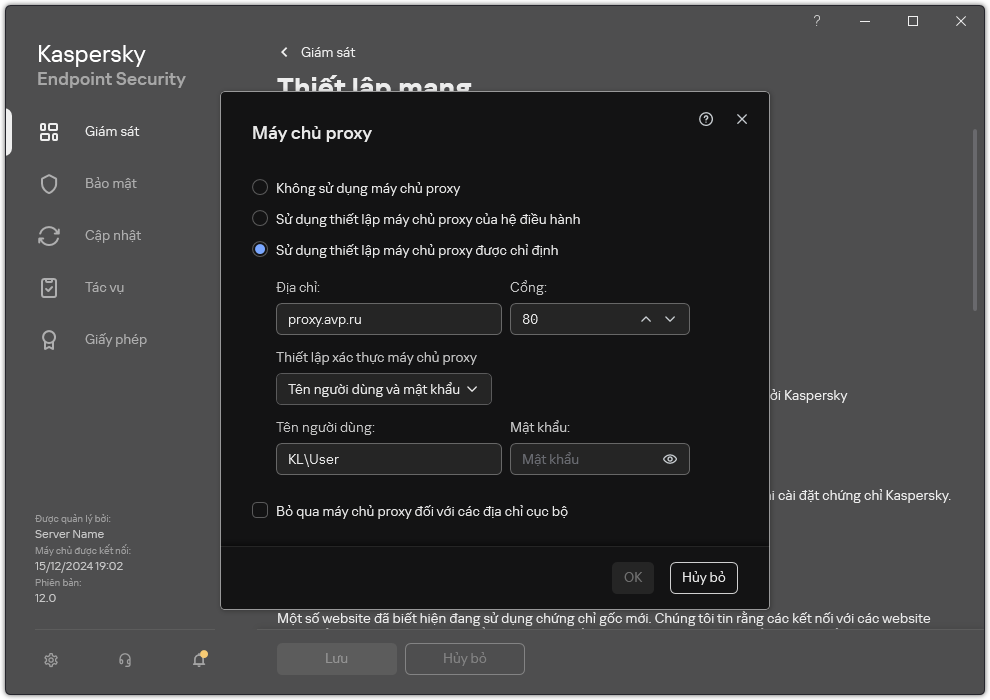Open the Giấy phép menu item

point(116,339)
